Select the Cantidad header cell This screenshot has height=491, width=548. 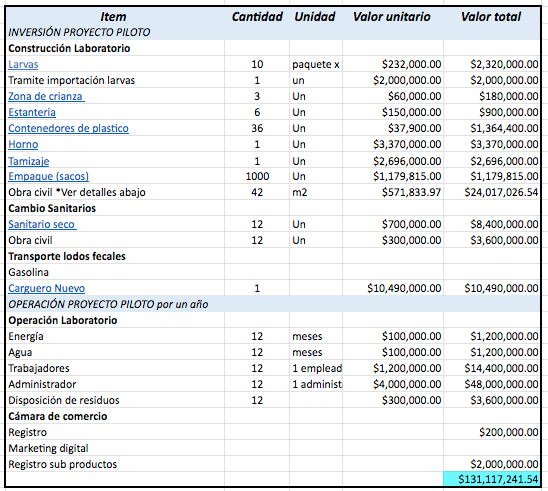(x=257, y=16)
